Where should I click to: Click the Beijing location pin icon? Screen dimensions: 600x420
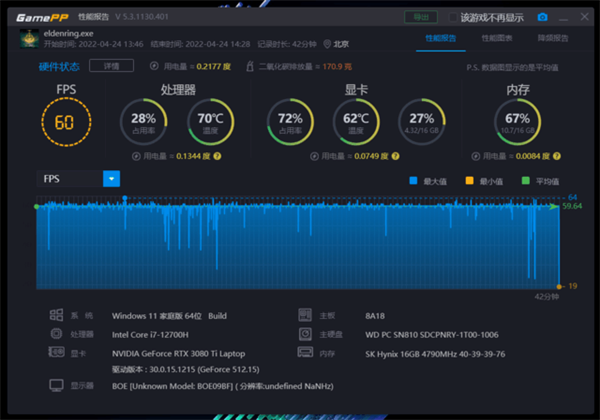[324, 43]
